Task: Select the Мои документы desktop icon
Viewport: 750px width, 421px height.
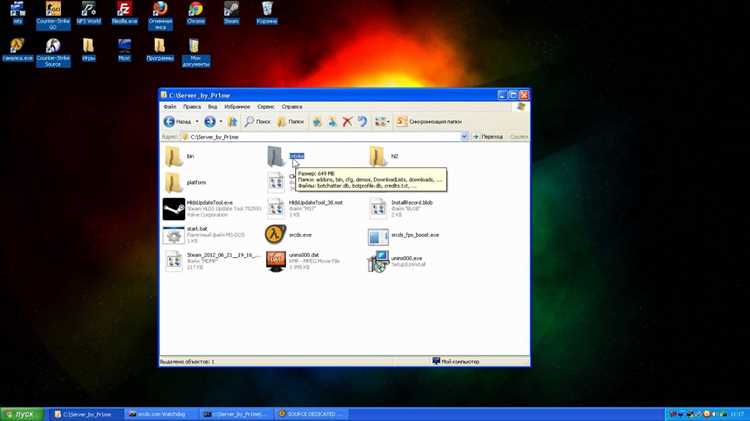Action: pos(196,52)
